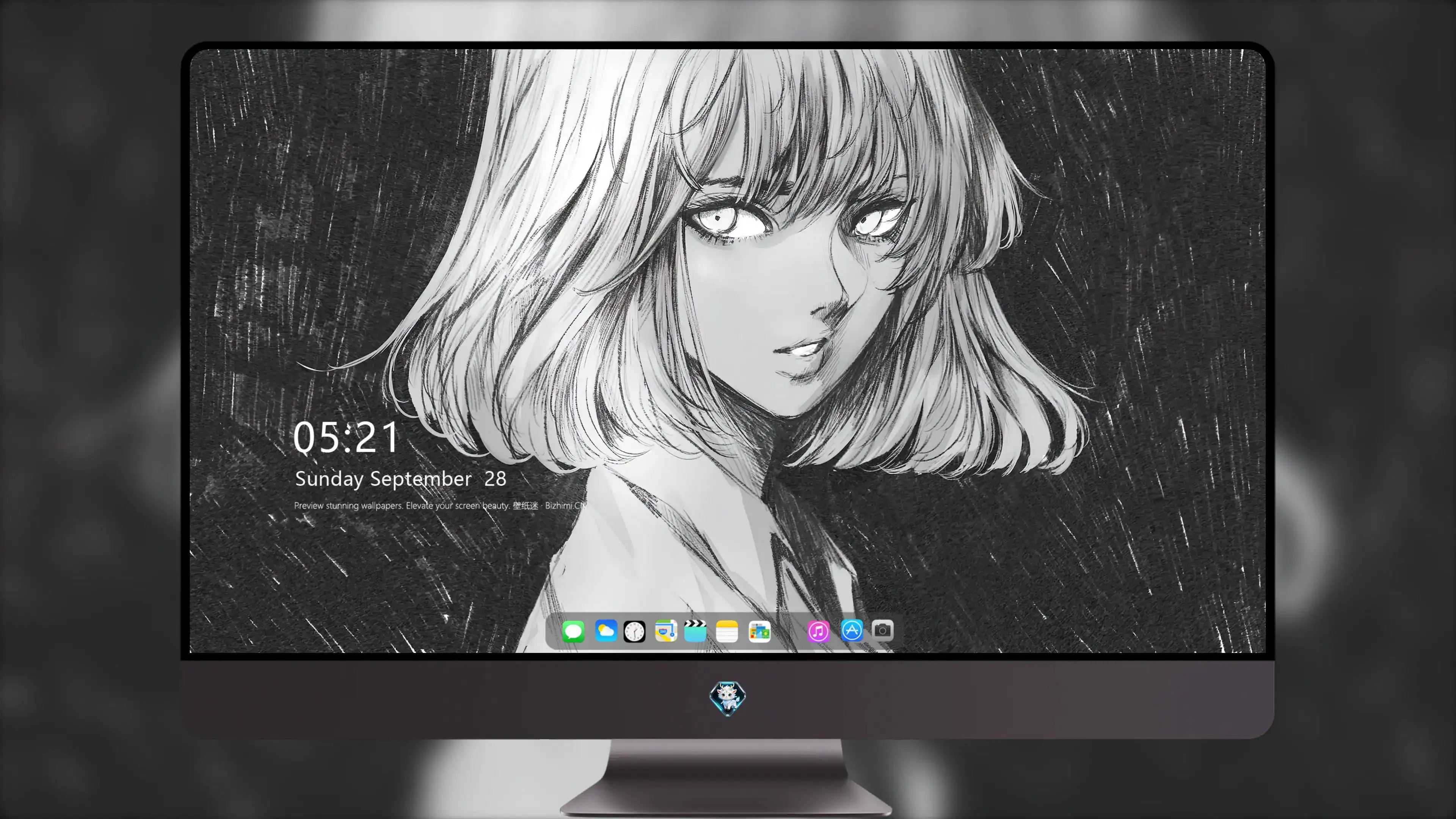
Task: Open the blue App Store icon
Action: [x=851, y=630]
